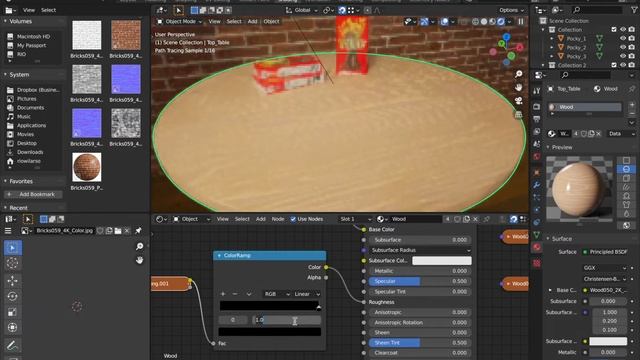Hide Pocky_3 with its eye icon
Viewport: 640px width, 360px height.
tap(623, 56)
